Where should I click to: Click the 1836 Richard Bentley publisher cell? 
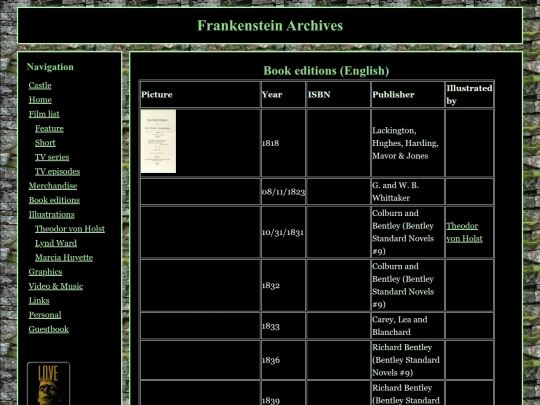(x=408, y=360)
